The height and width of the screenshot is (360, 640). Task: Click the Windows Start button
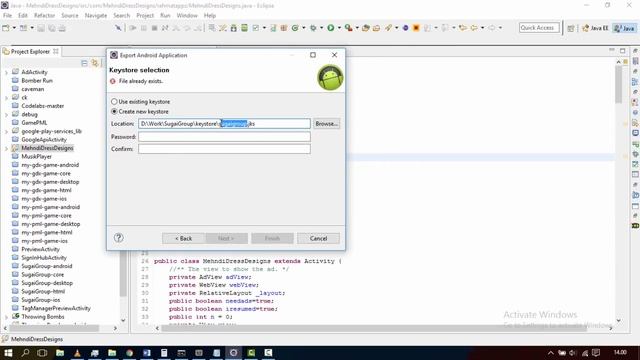tap(8, 353)
